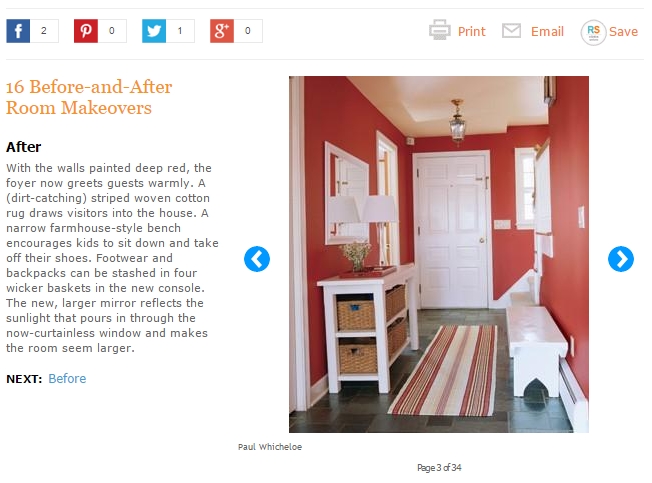Share on Google Plus icon
The image size is (652, 483).
coord(222,31)
